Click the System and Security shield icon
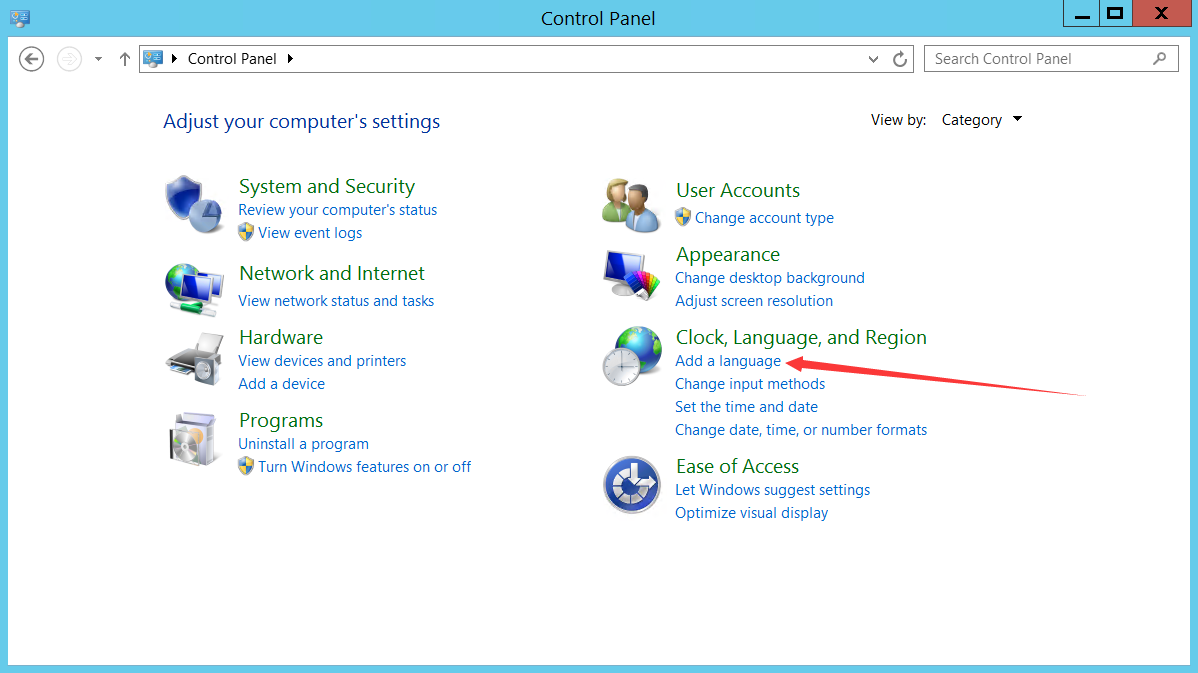 [x=194, y=205]
